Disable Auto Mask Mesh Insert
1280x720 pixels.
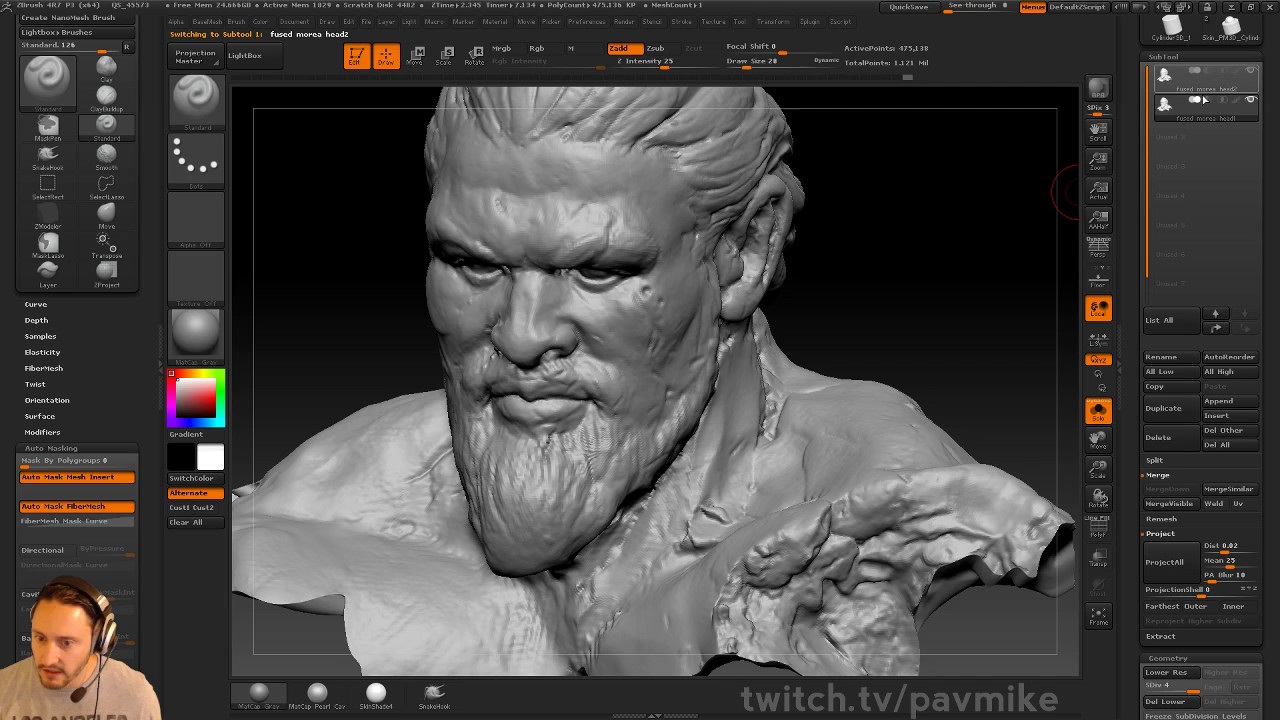77,477
